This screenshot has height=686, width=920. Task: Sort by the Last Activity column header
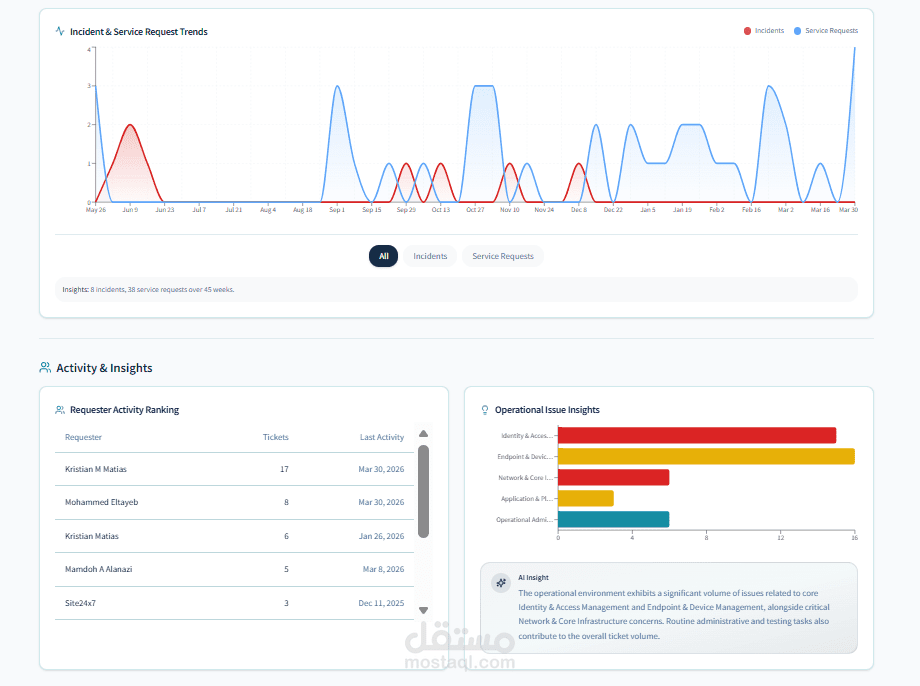click(x=382, y=437)
